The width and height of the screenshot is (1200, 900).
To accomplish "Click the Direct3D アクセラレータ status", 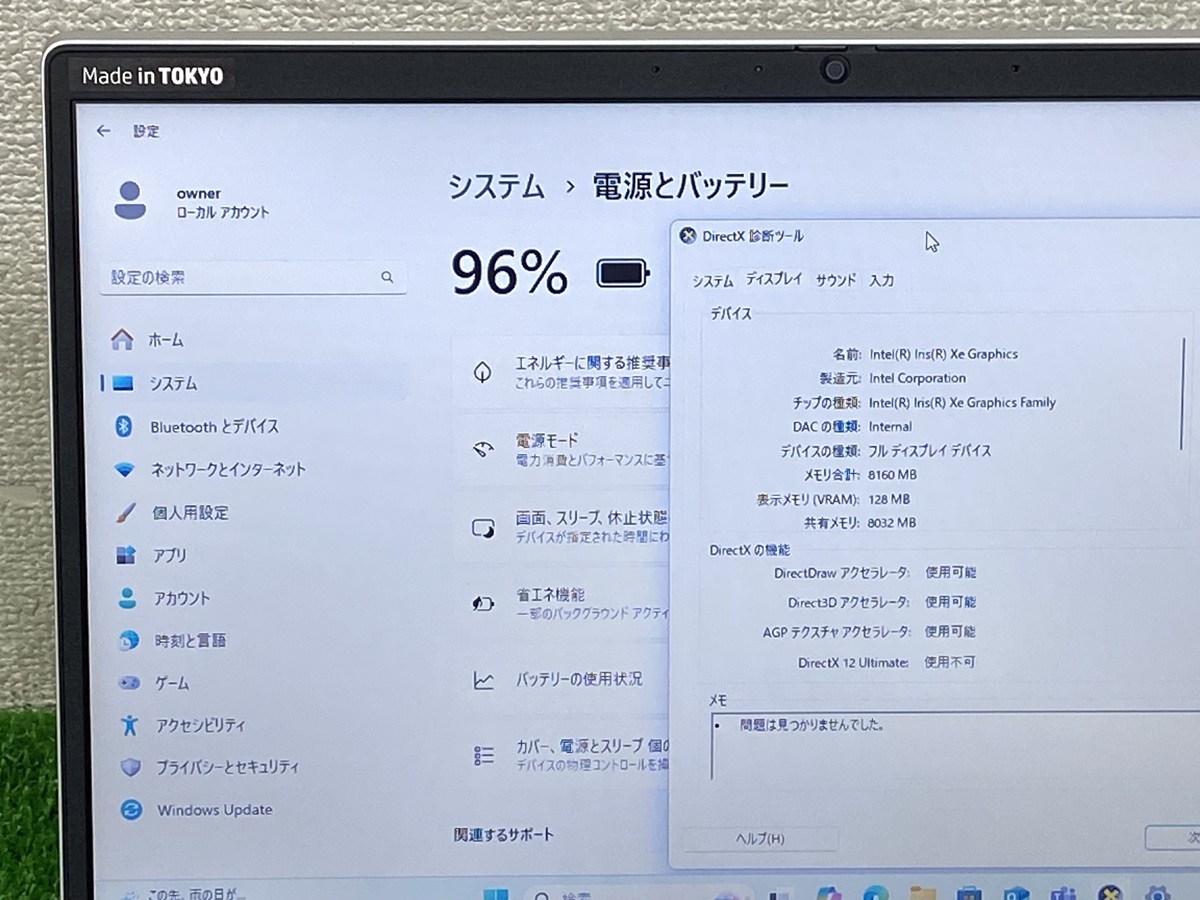I will point(950,602).
